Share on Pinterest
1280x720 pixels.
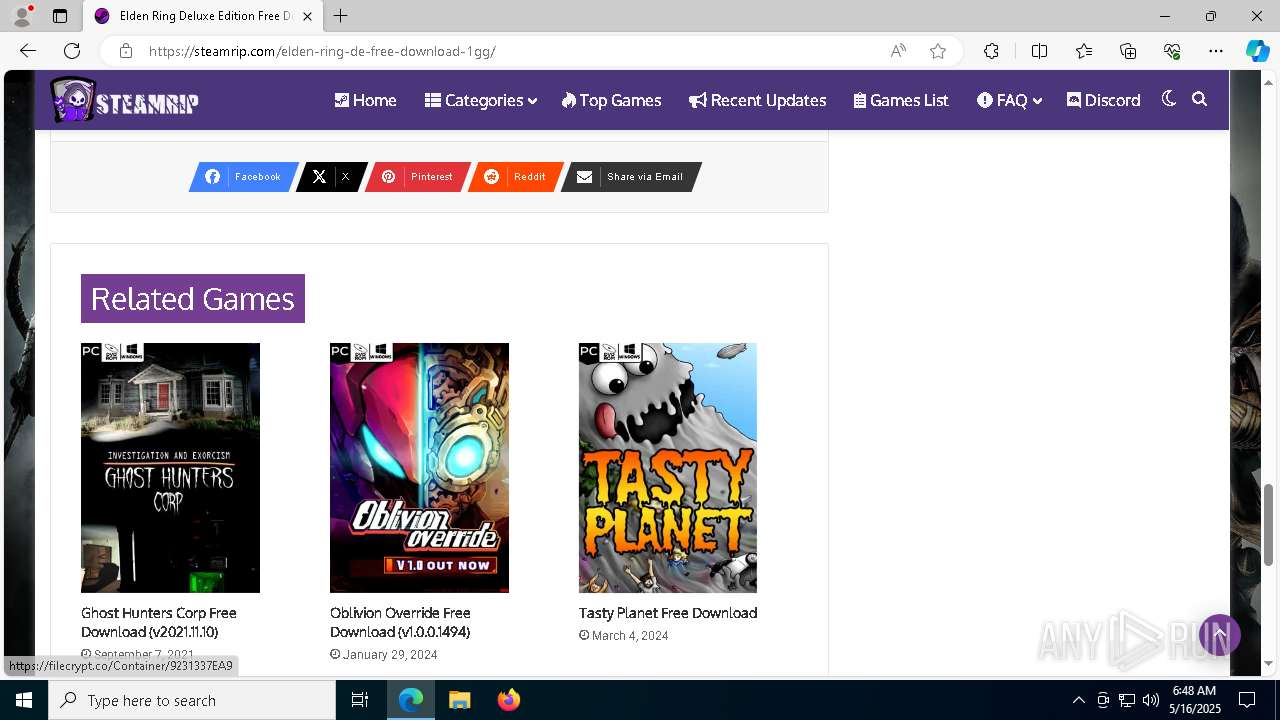click(417, 177)
